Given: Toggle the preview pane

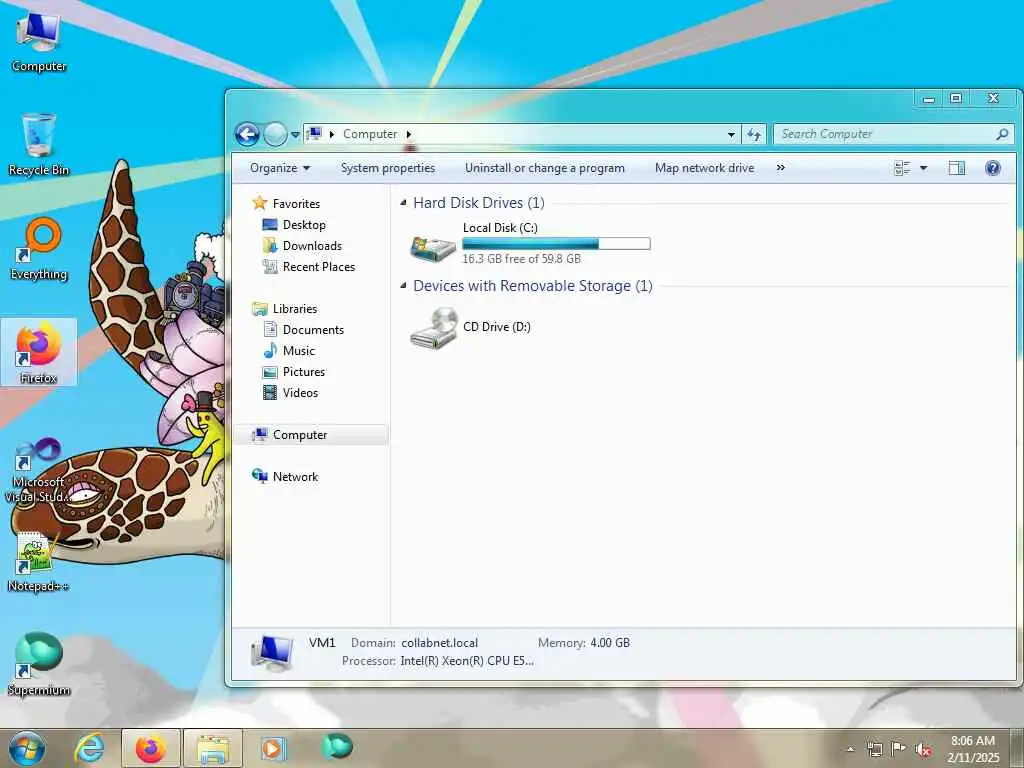Looking at the screenshot, I should (957, 168).
